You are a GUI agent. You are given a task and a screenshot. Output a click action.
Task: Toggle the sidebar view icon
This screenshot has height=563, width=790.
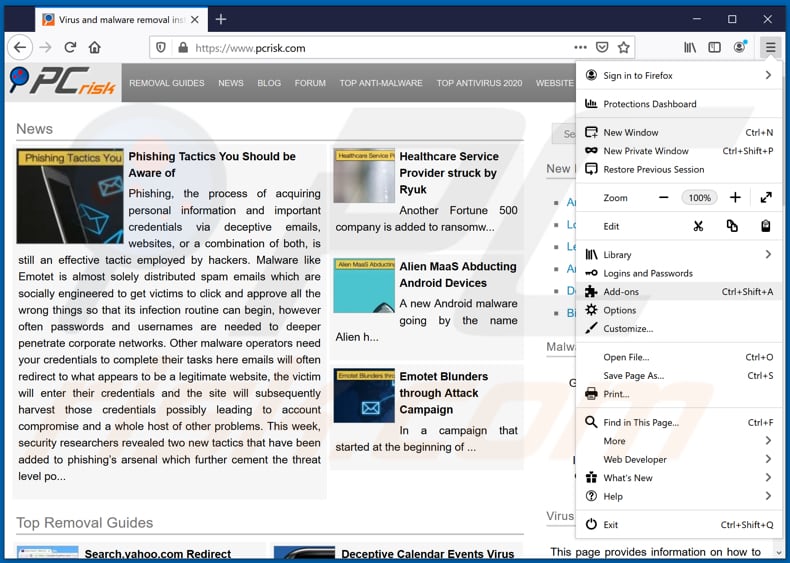pos(714,47)
